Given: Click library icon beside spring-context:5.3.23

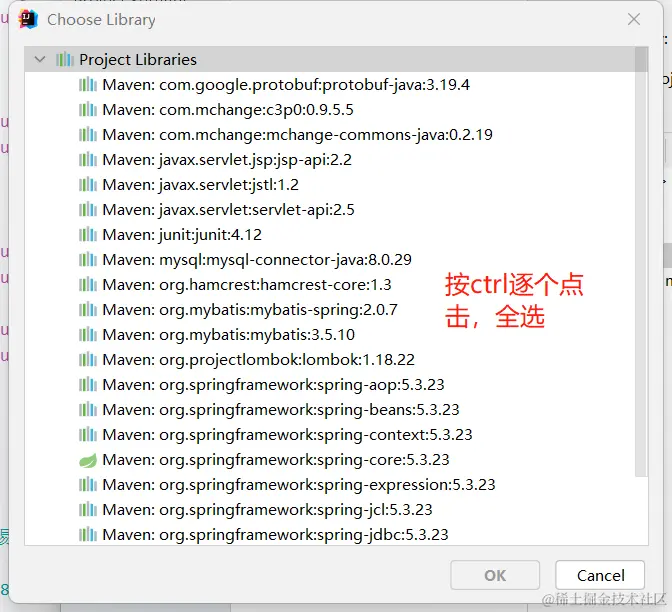Looking at the screenshot, I should (x=88, y=435).
